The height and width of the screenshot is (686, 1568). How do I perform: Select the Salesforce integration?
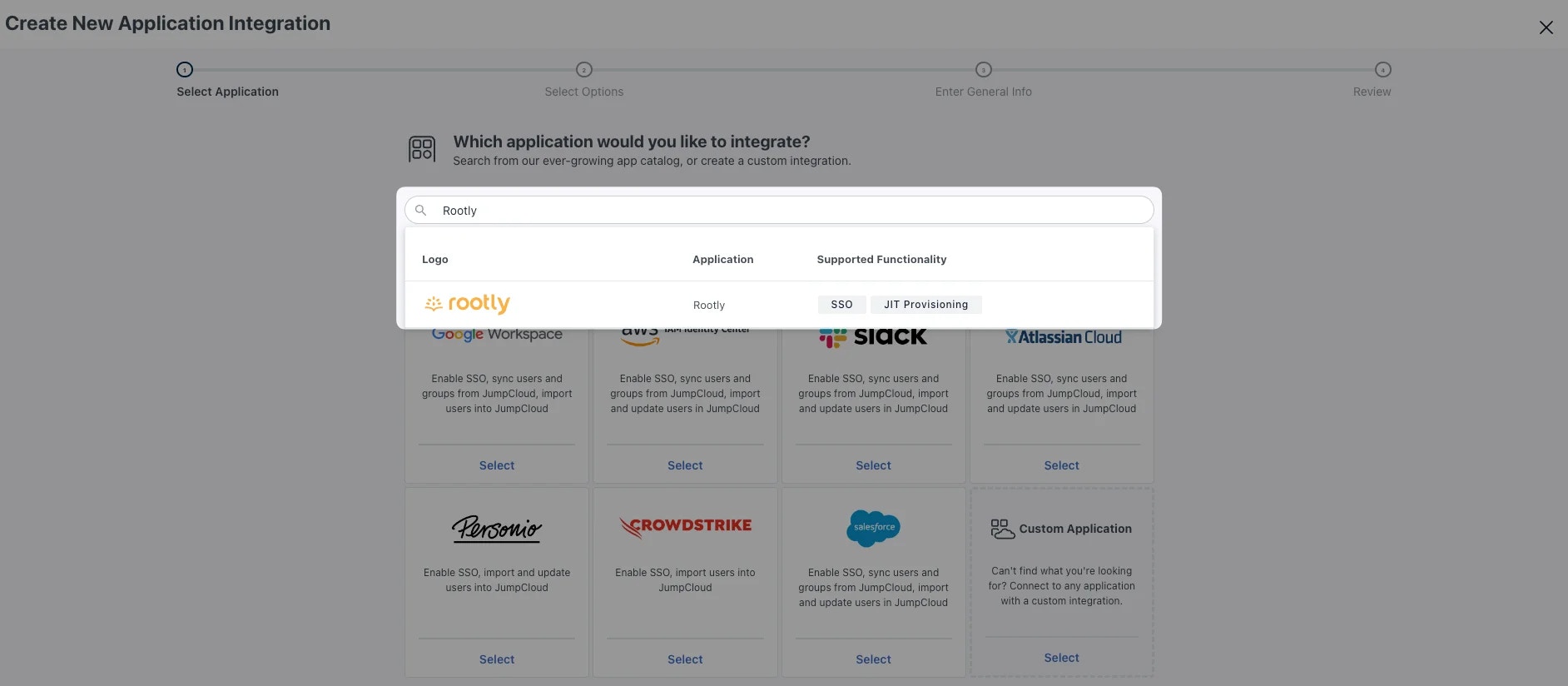[873, 659]
